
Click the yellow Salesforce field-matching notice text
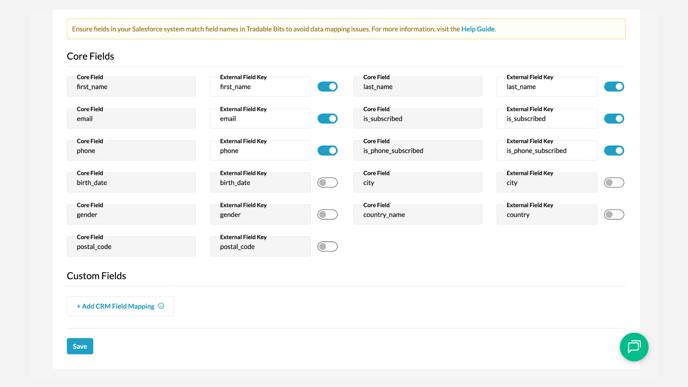coord(284,29)
